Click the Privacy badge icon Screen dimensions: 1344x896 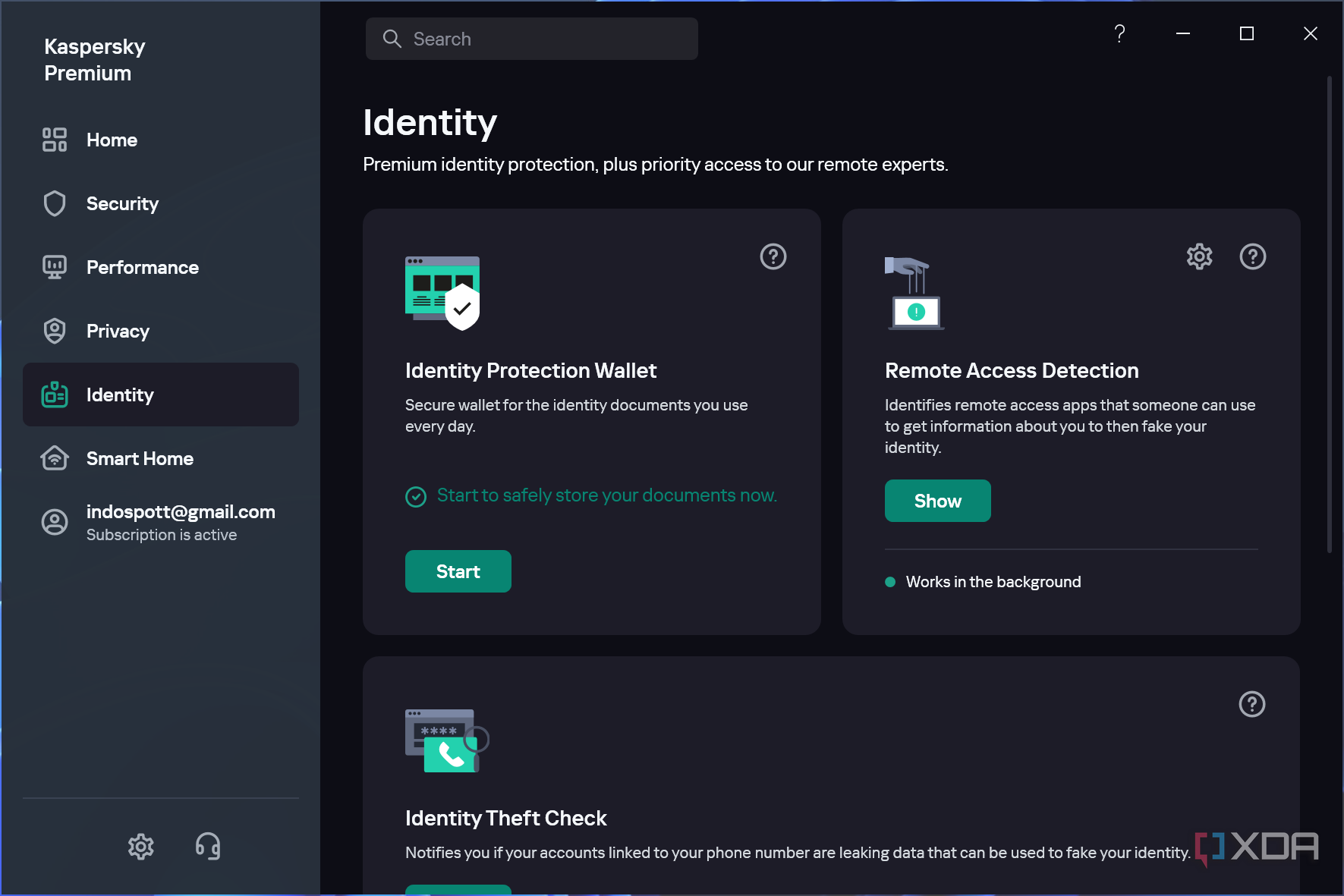[55, 331]
